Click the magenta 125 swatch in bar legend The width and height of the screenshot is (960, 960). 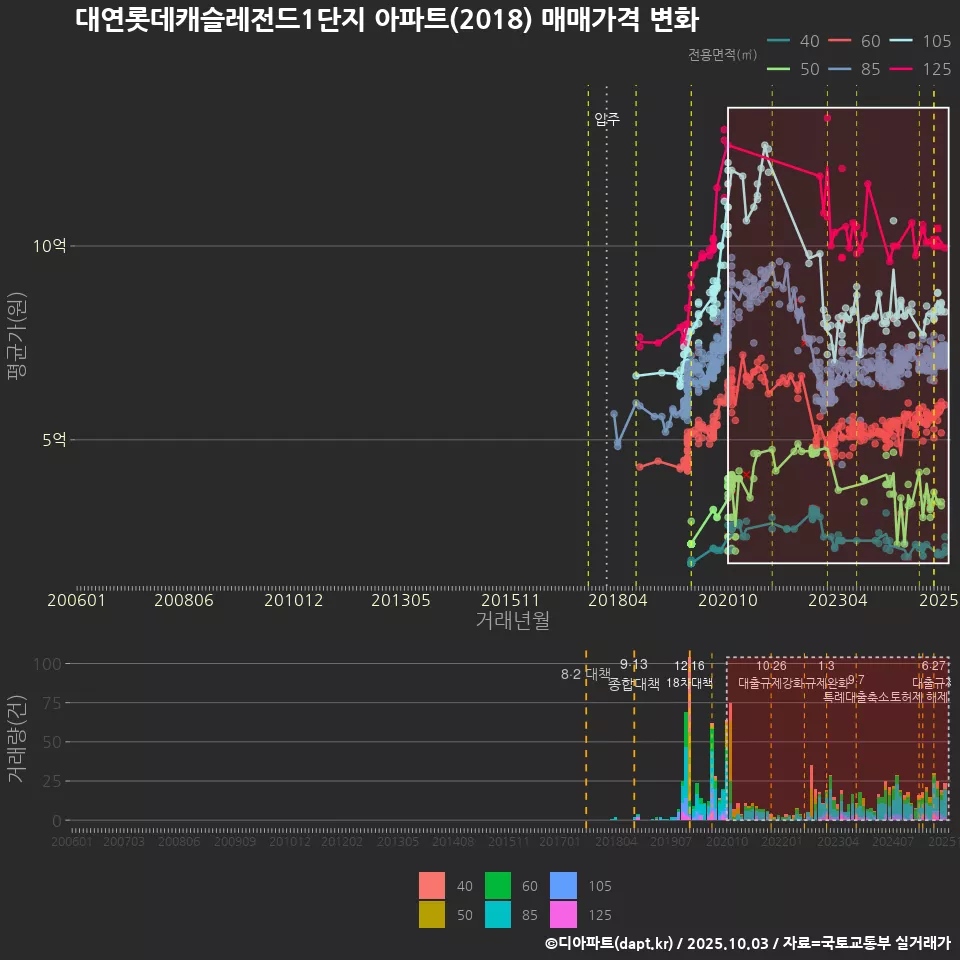[x=564, y=914]
